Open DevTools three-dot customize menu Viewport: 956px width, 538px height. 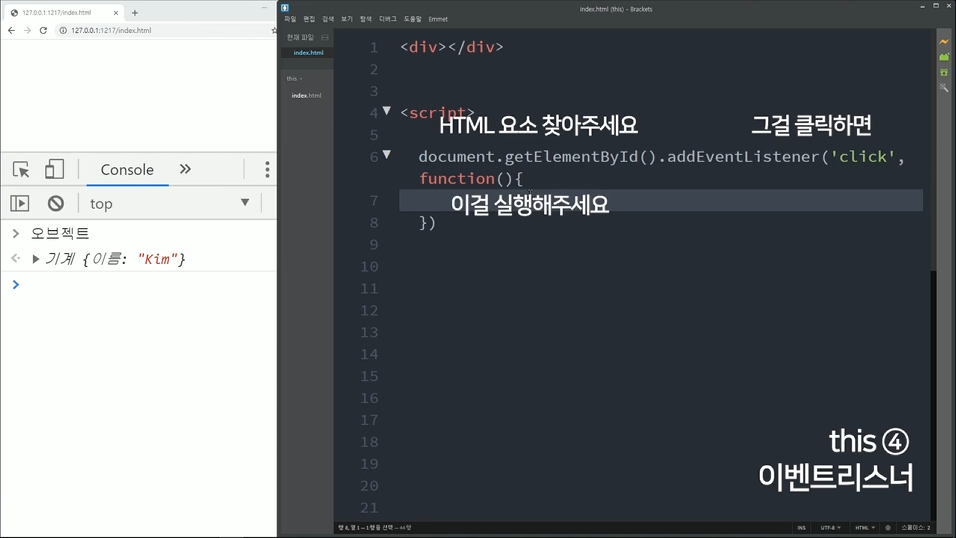(x=267, y=170)
